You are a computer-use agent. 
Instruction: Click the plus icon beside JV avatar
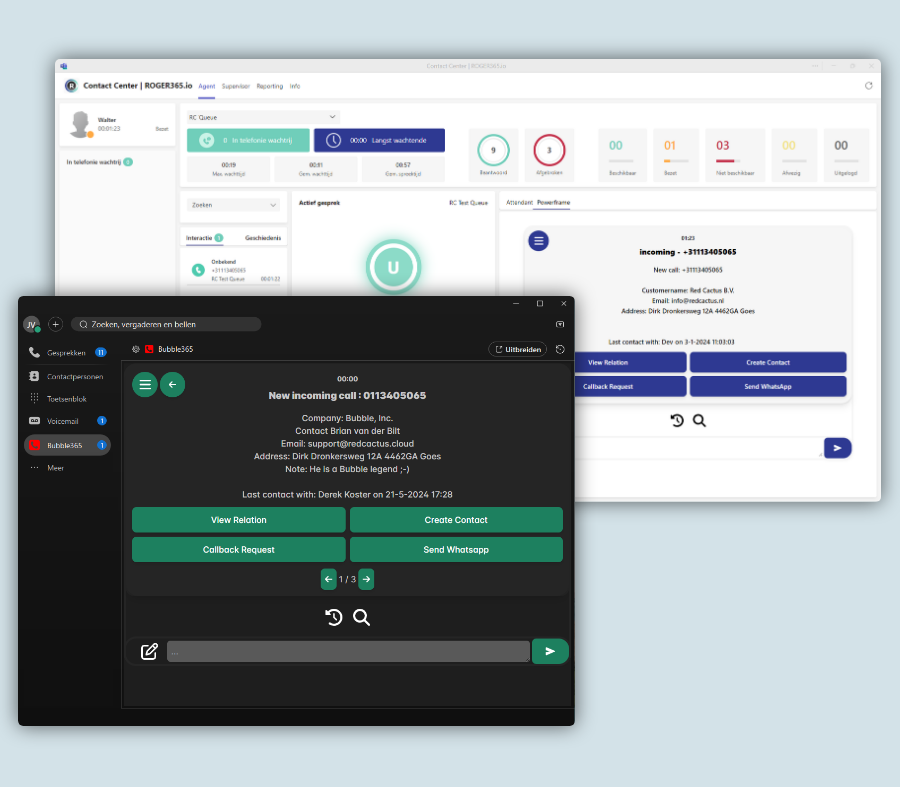tap(55, 324)
